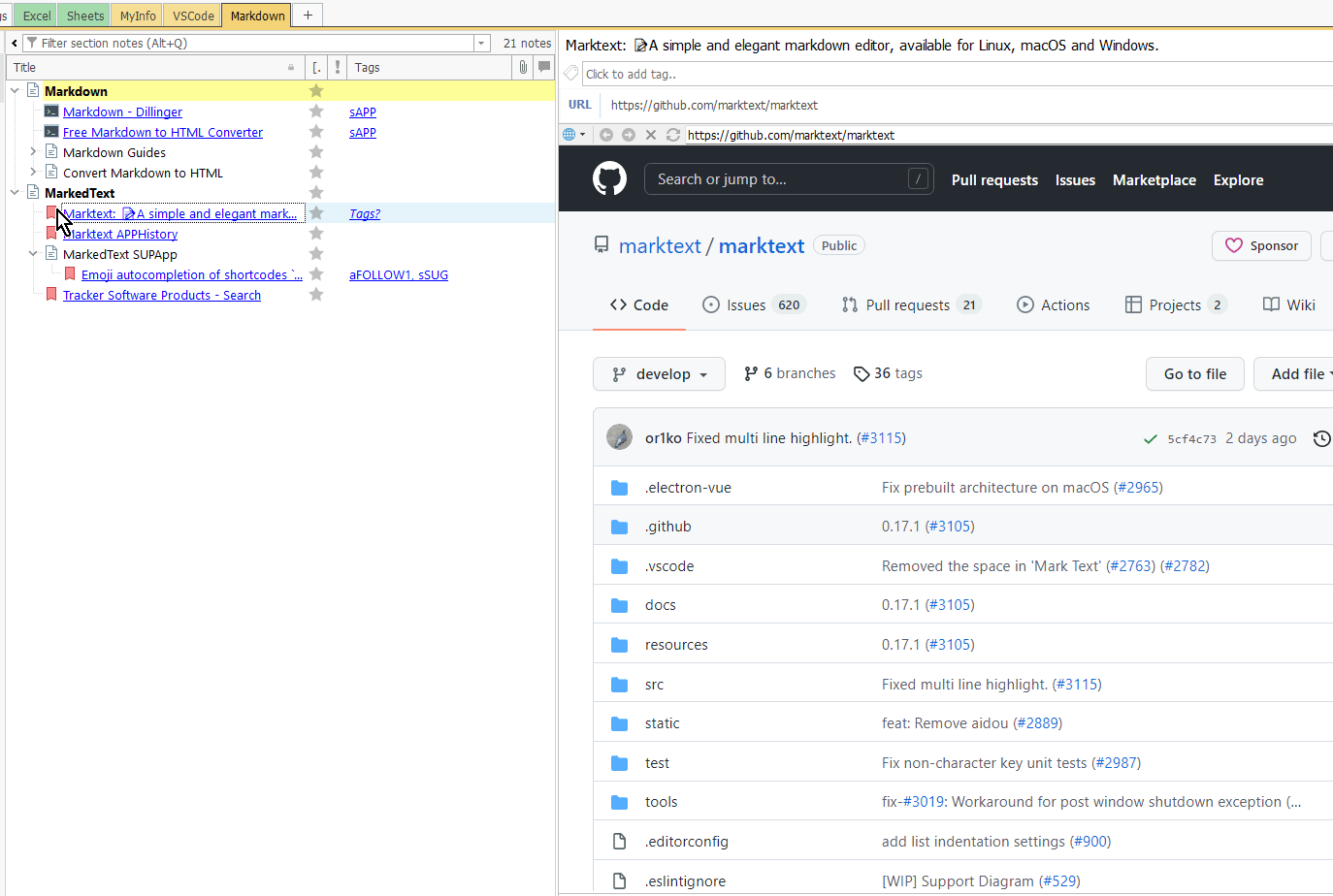
Task: Click the Go to file button
Action: pos(1194,374)
